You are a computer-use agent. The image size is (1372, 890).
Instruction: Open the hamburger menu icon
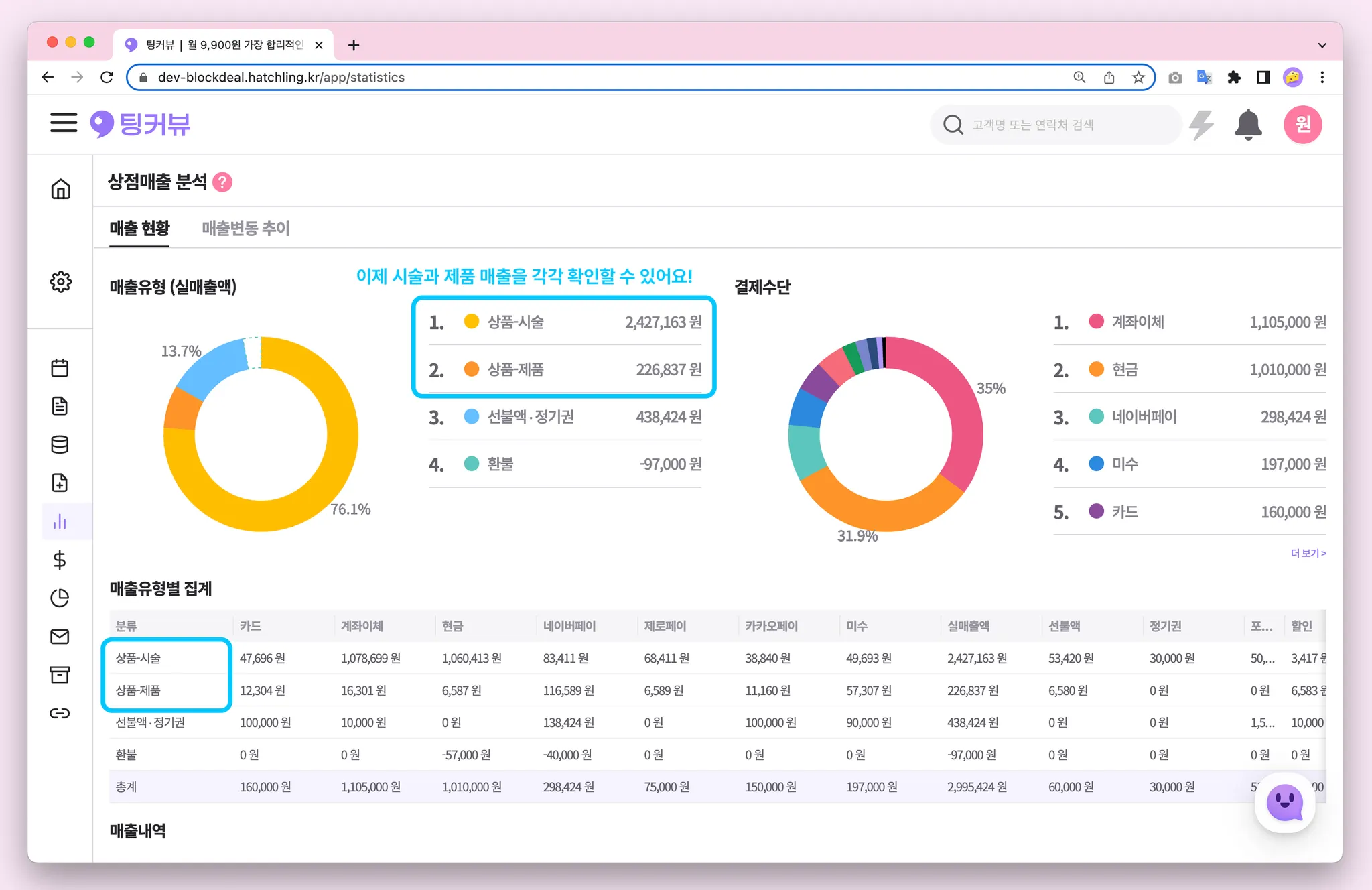64,123
